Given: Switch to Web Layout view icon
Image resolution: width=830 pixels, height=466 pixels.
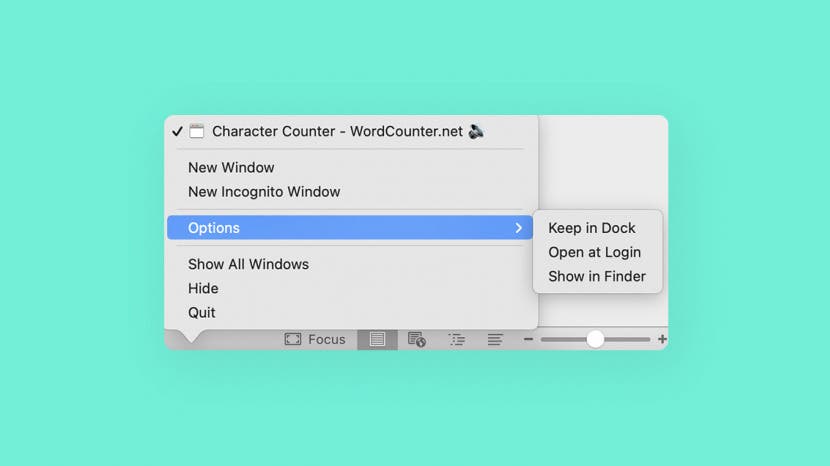Looking at the screenshot, I should (x=417, y=339).
